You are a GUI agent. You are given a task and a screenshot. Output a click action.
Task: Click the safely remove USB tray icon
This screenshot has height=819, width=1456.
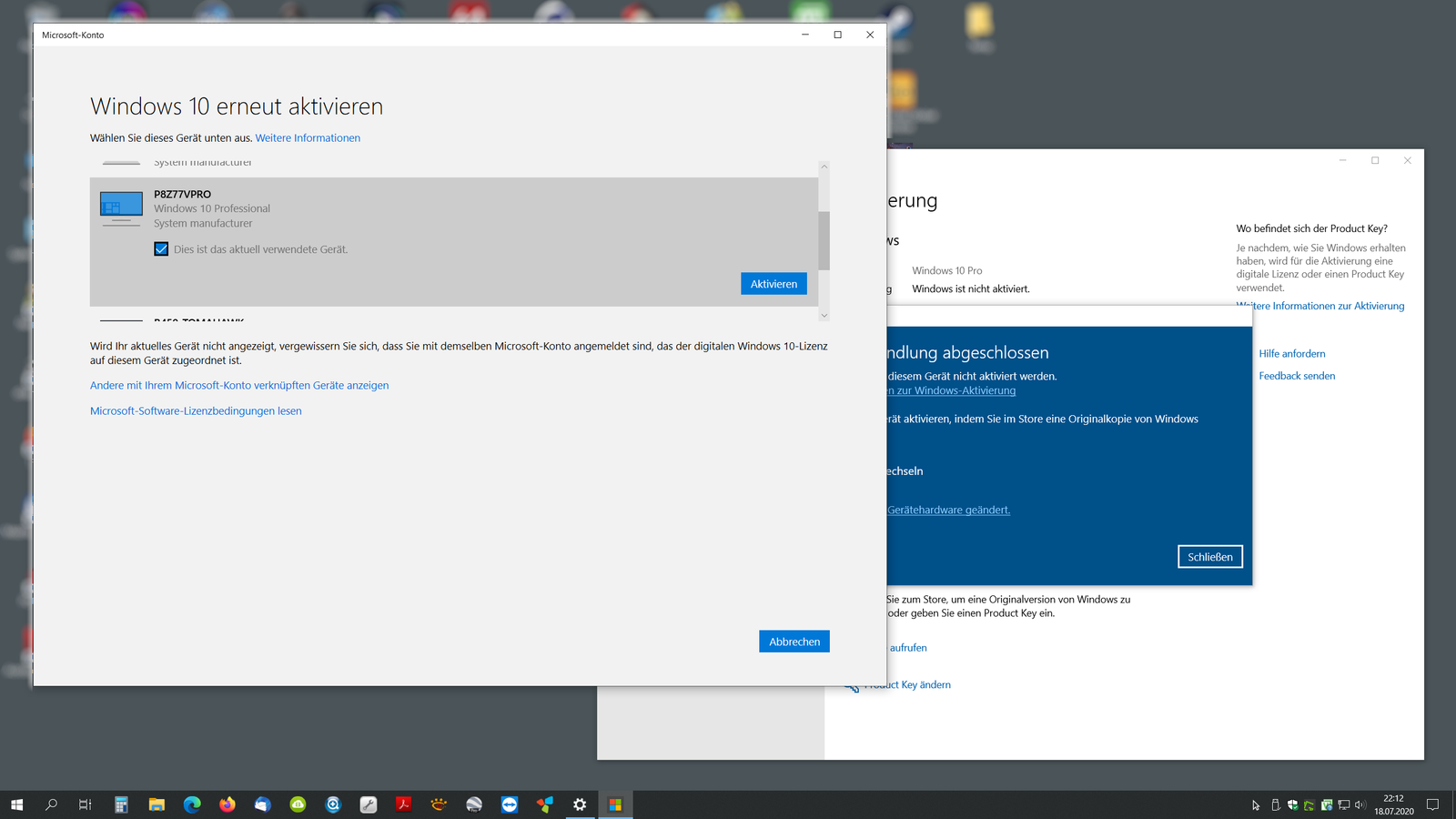pyautogui.click(x=1275, y=805)
